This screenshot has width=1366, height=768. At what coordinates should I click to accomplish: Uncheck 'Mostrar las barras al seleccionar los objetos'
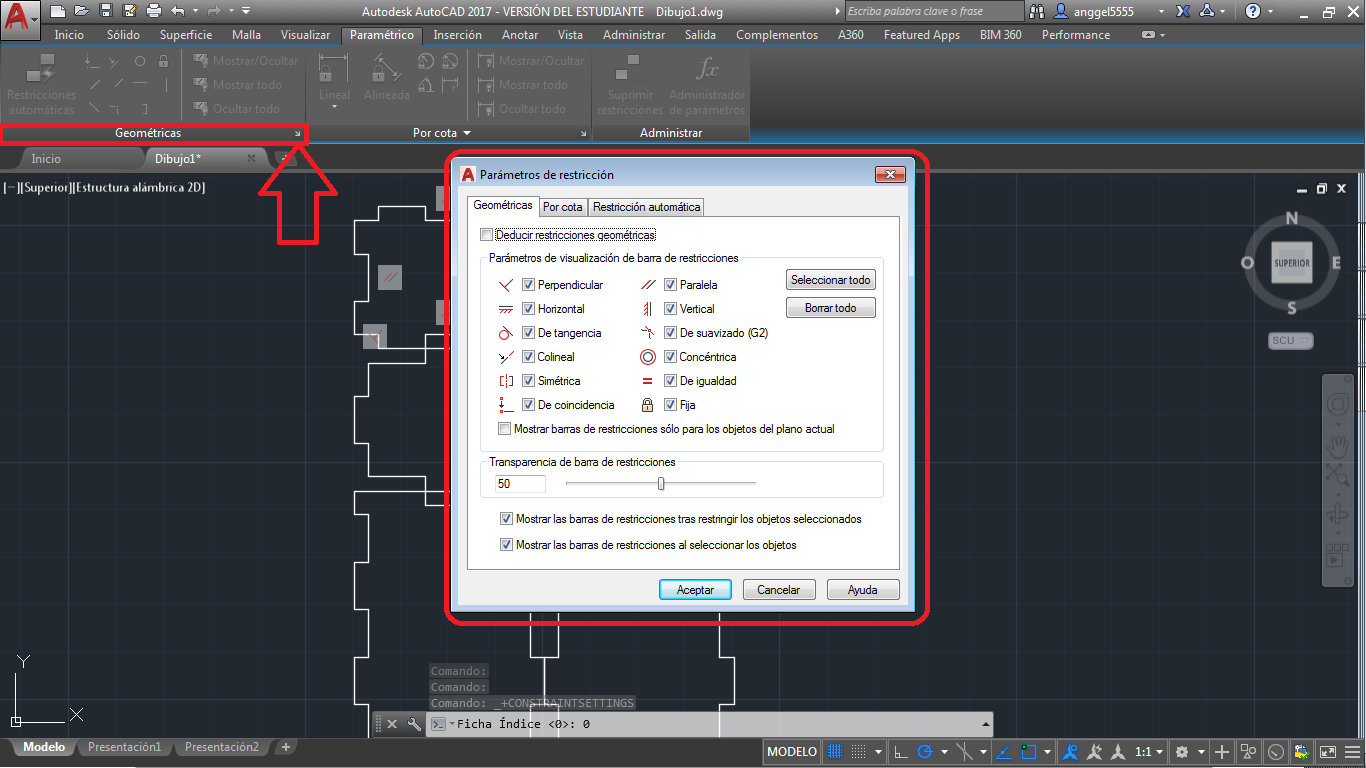tap(507, 545)
